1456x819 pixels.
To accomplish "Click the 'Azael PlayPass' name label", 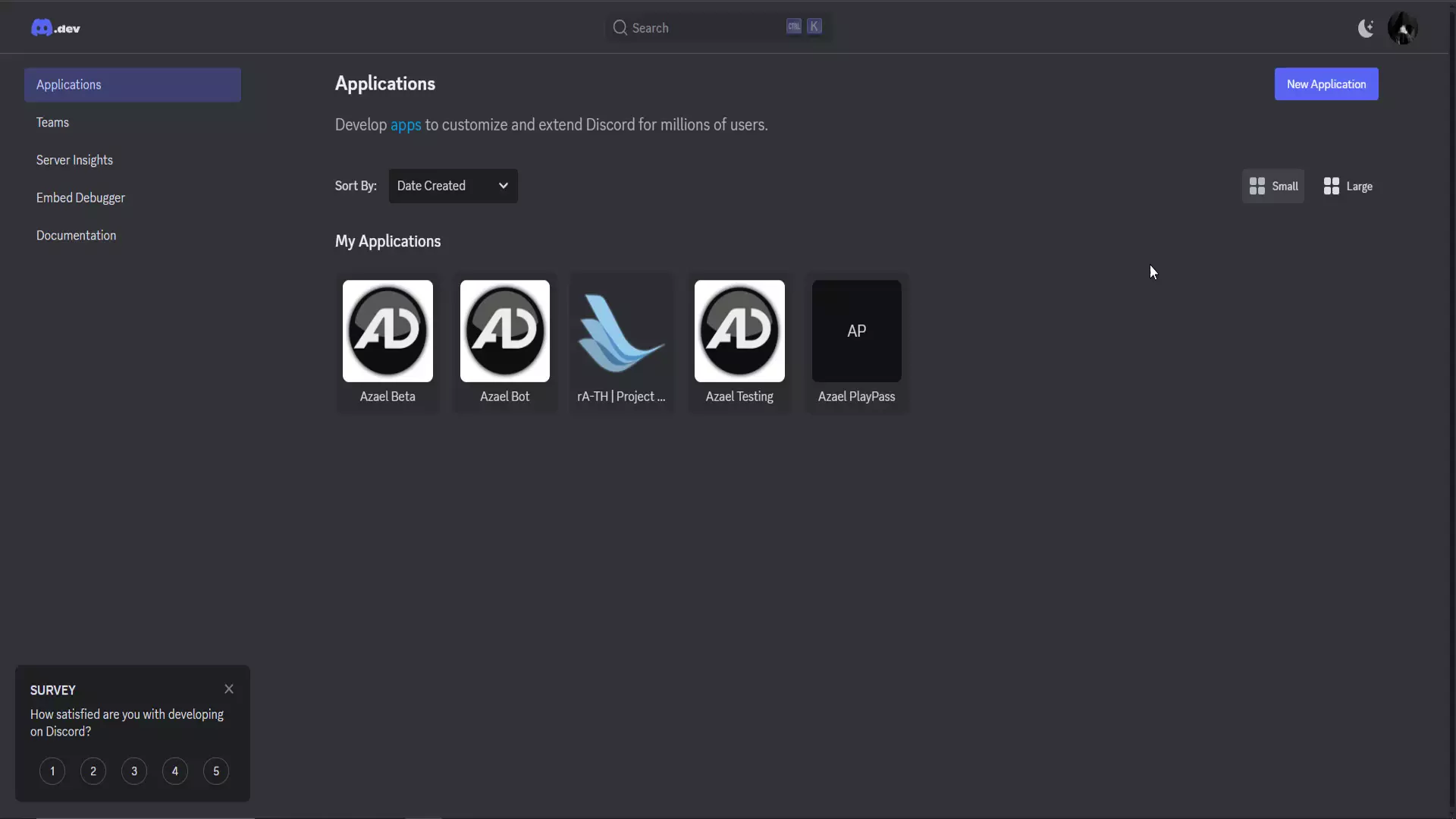I will pos(857,397).
